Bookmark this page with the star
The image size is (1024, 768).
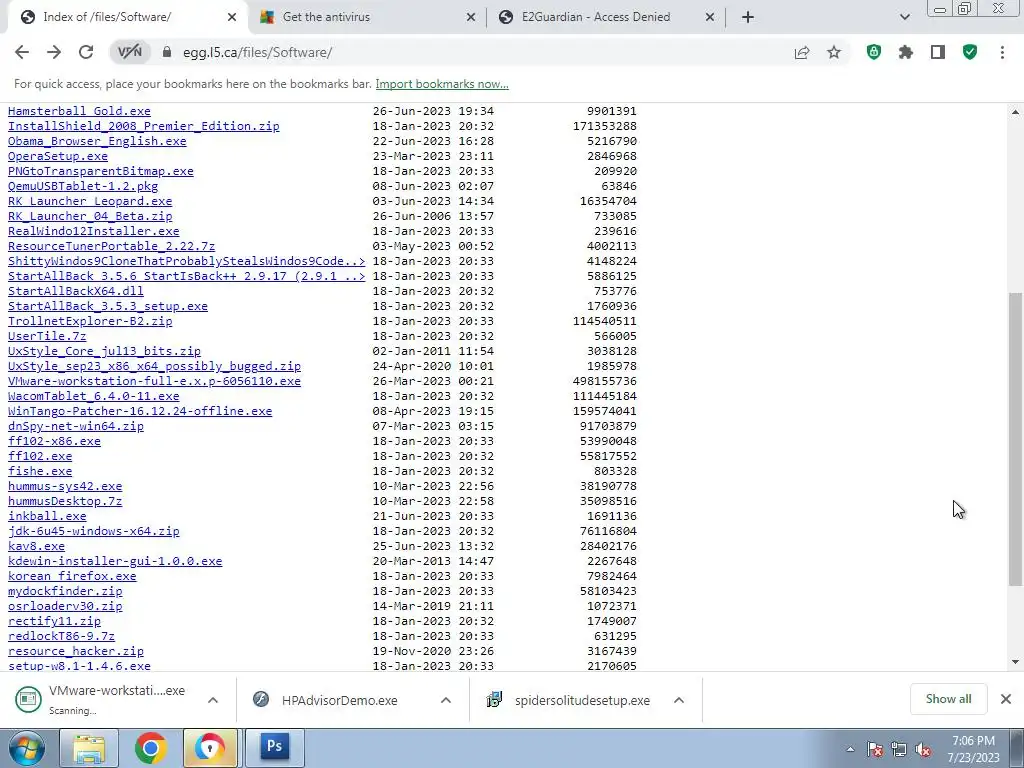point(834,52)
